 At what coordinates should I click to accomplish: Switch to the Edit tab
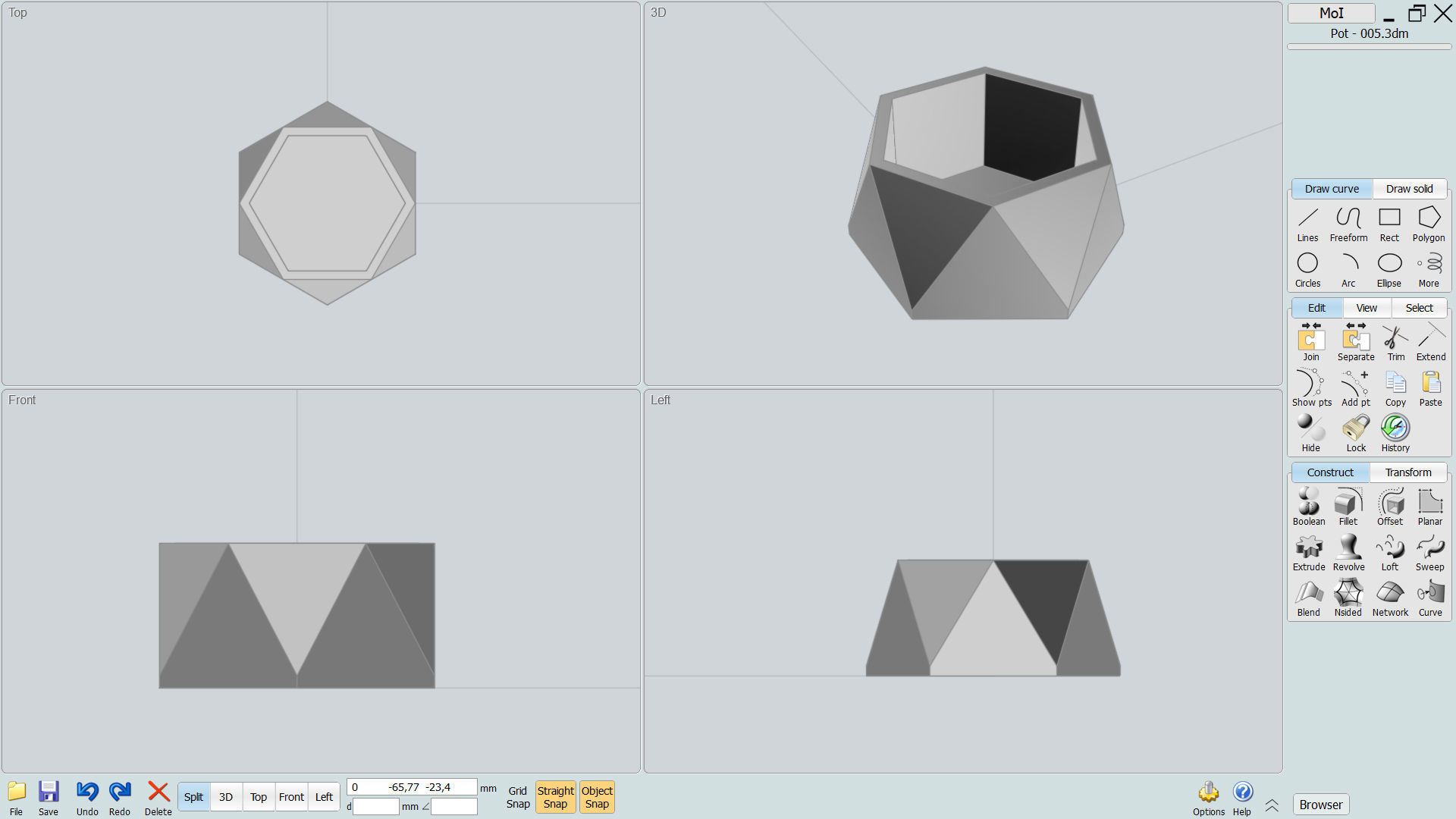1316,308
